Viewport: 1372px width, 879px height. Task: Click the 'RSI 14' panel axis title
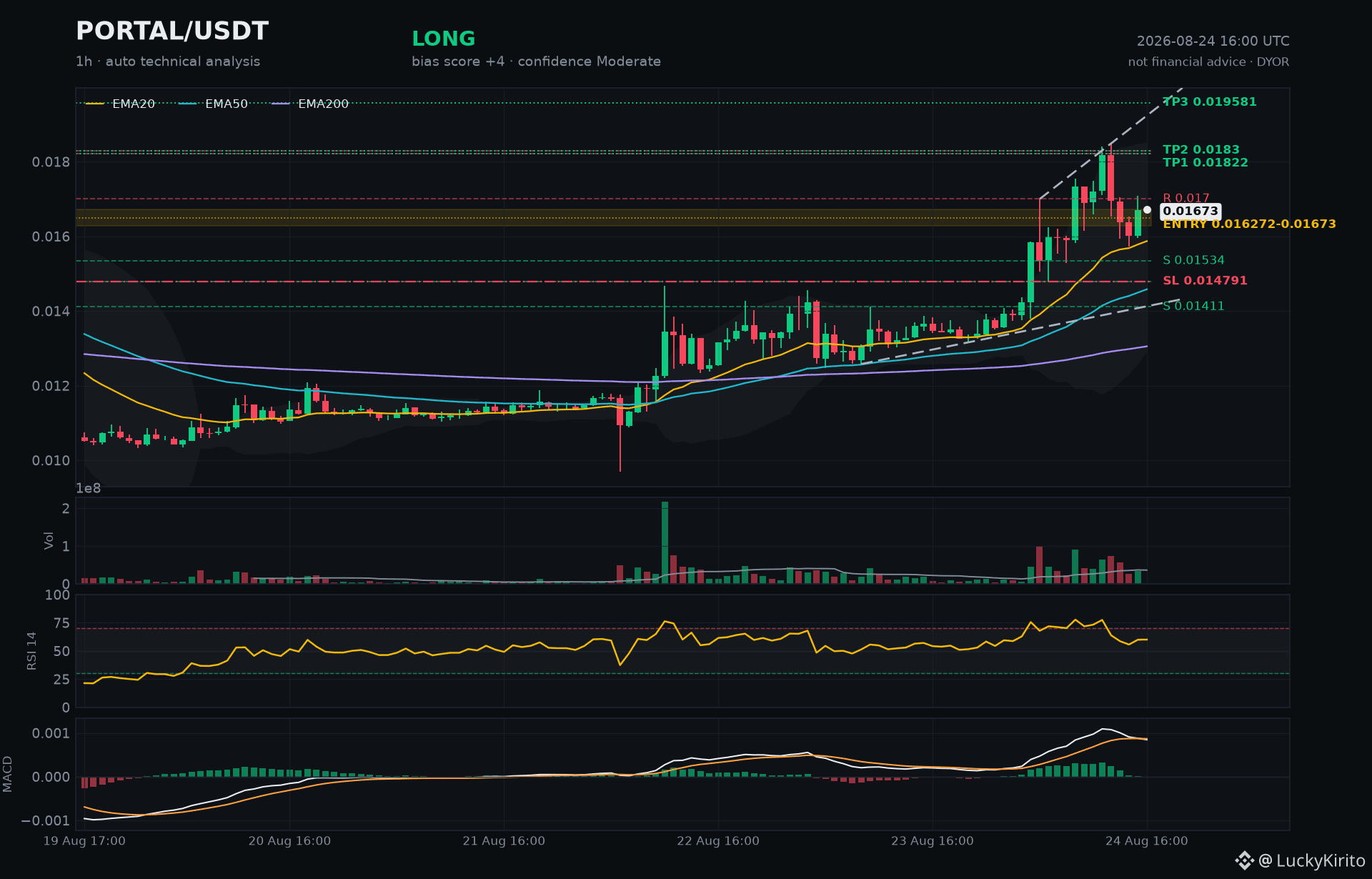click(32, 651)
